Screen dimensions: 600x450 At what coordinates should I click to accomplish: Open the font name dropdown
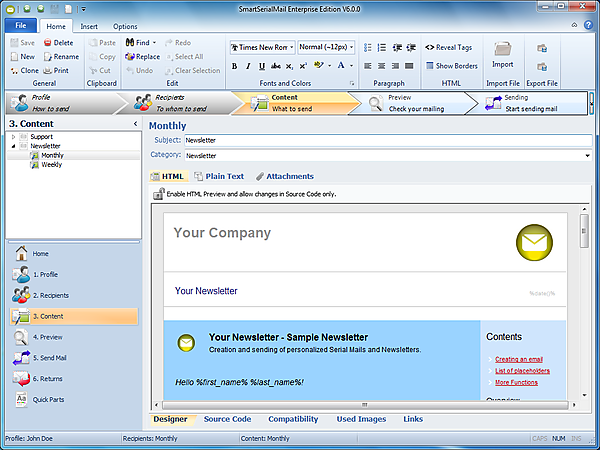(291, 47)
